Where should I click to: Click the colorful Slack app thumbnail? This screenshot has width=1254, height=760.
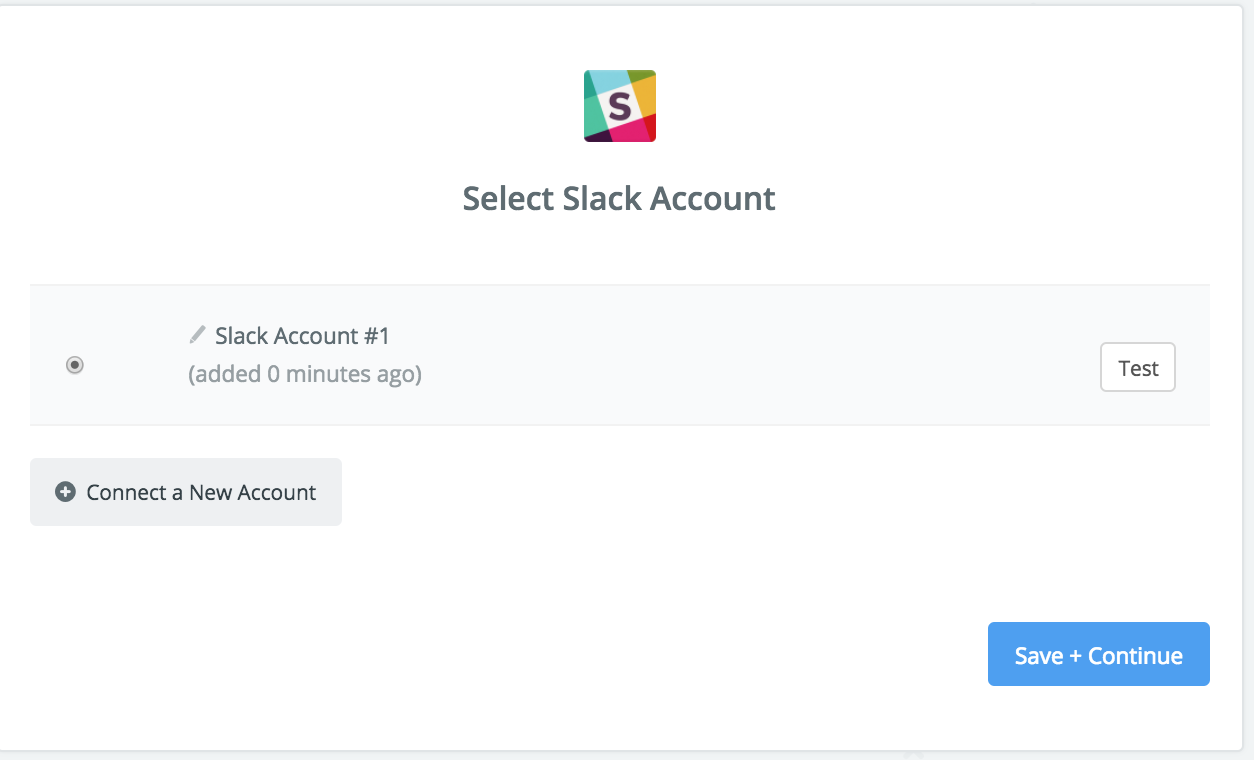point(620,106)
